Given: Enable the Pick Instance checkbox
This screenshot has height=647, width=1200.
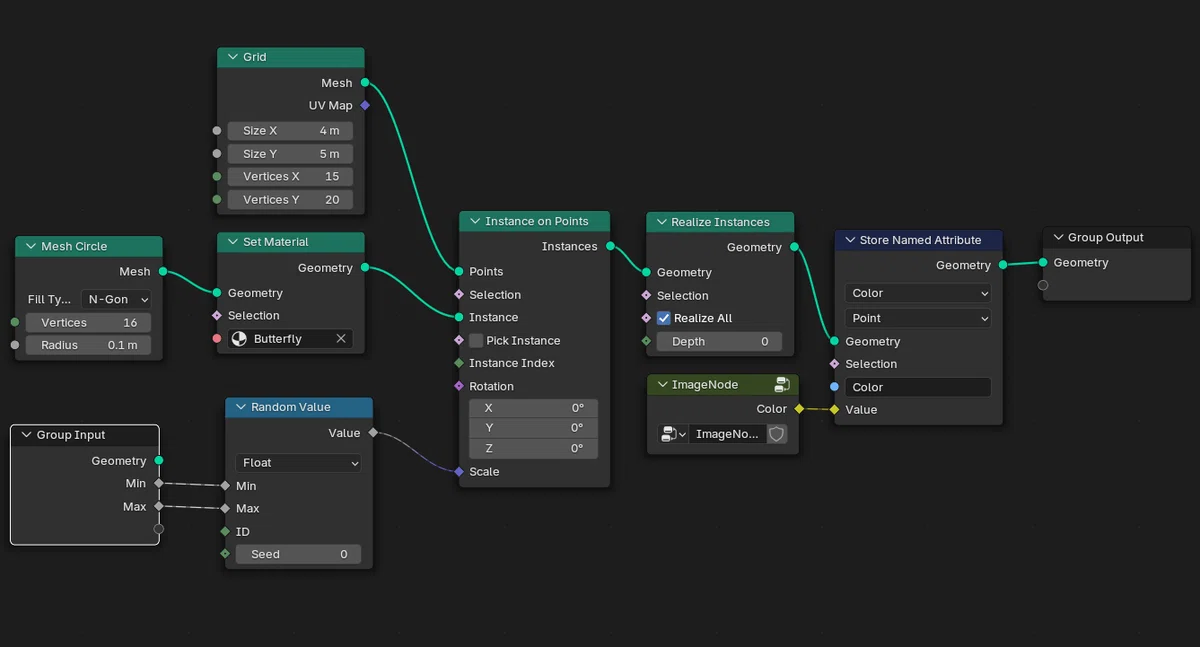Looking at the screenshot, I should coord(476,340).
